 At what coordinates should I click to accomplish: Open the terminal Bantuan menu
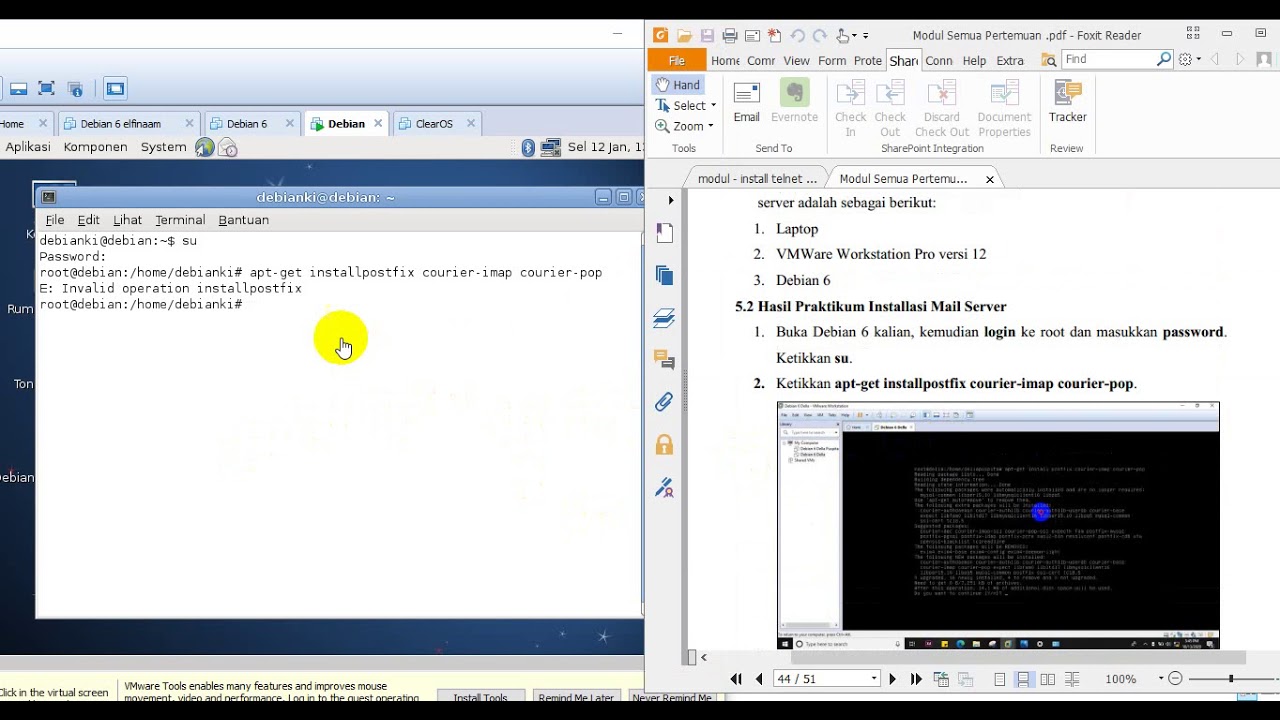[x=243, y=220]
